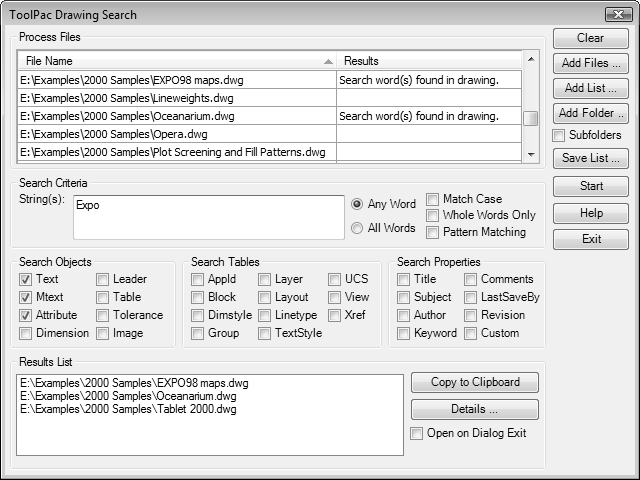This screenshot has width=640, height=480.
Task: Check the Subject search property
Action: click(403, 297)
